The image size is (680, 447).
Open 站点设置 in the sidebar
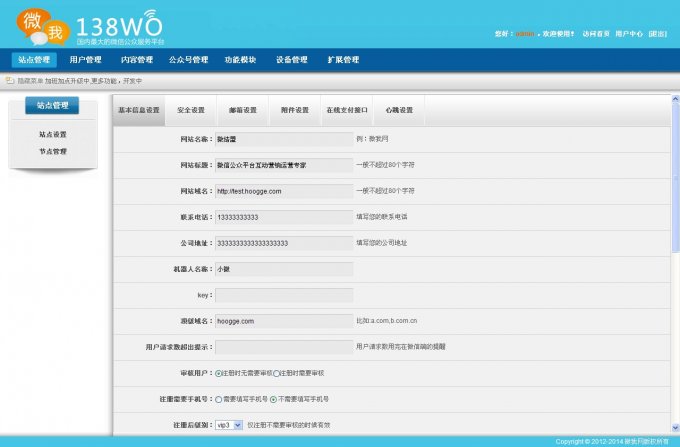[x=53, y=134]
